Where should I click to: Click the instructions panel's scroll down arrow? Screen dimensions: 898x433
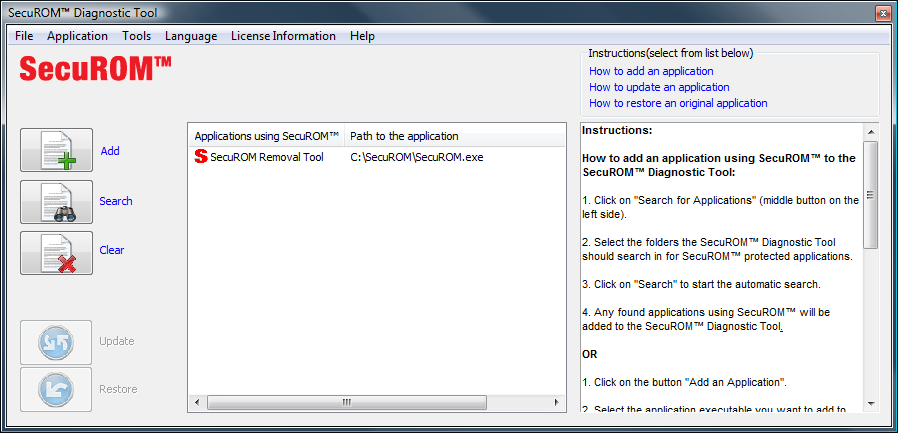pyautogui.click(x=871, y=404)
